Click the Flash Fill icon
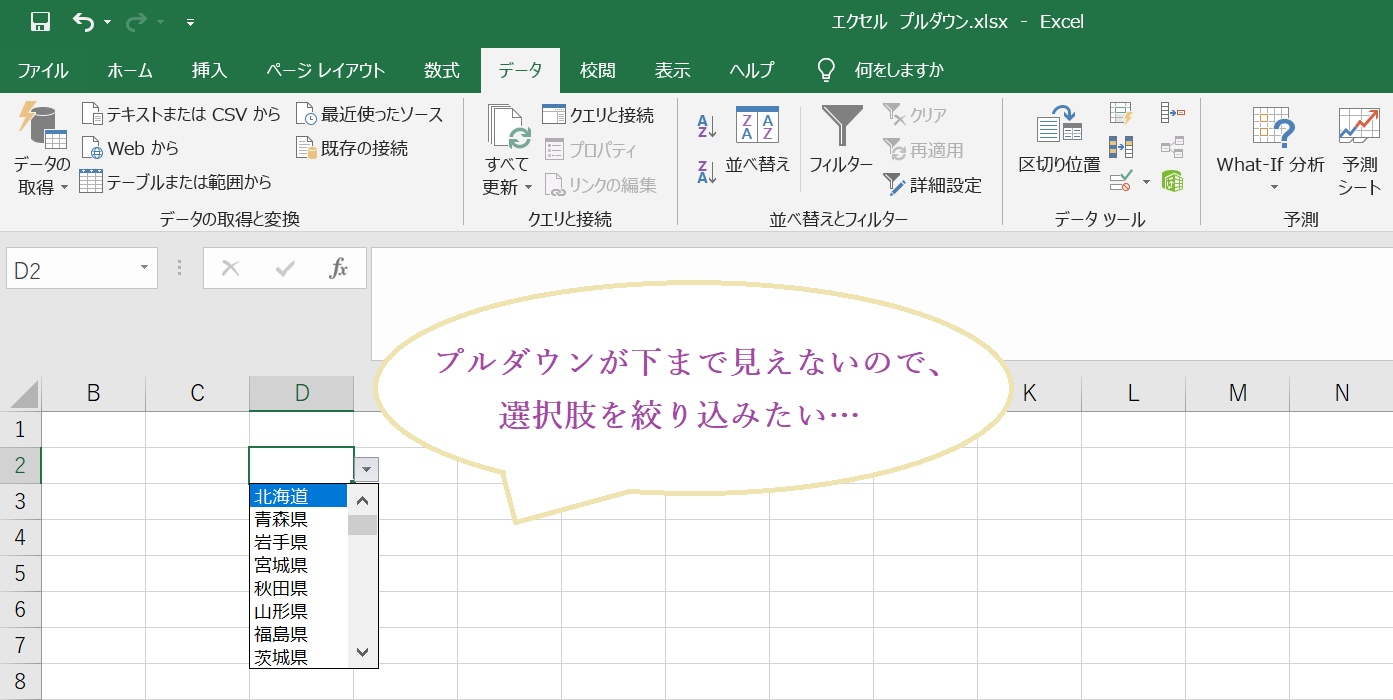Image resolution: width=1393 pixels, height=700 pixels. (1121, 114)
